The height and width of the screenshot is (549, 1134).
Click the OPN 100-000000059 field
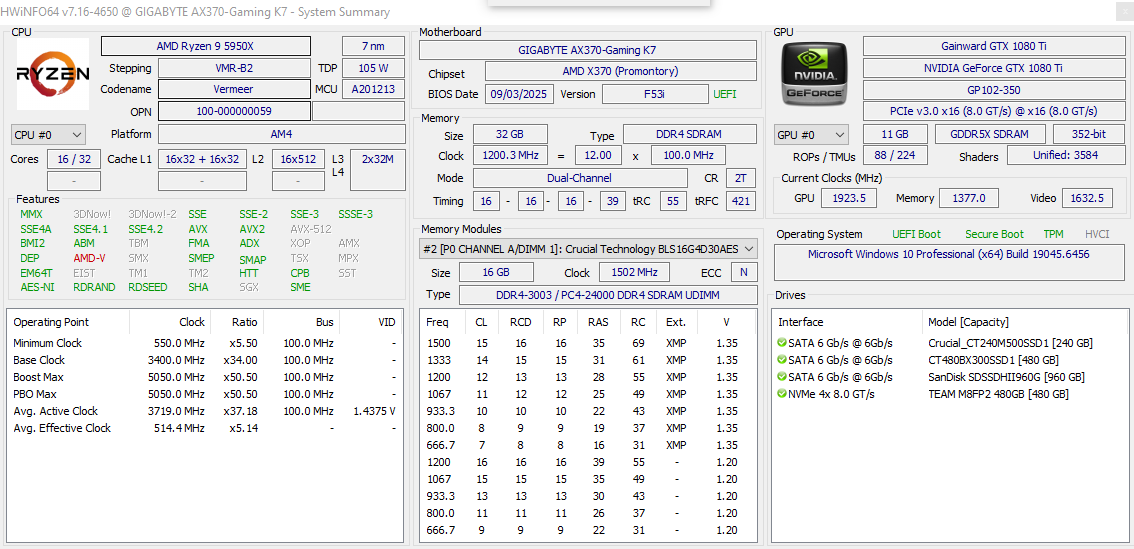234,111
